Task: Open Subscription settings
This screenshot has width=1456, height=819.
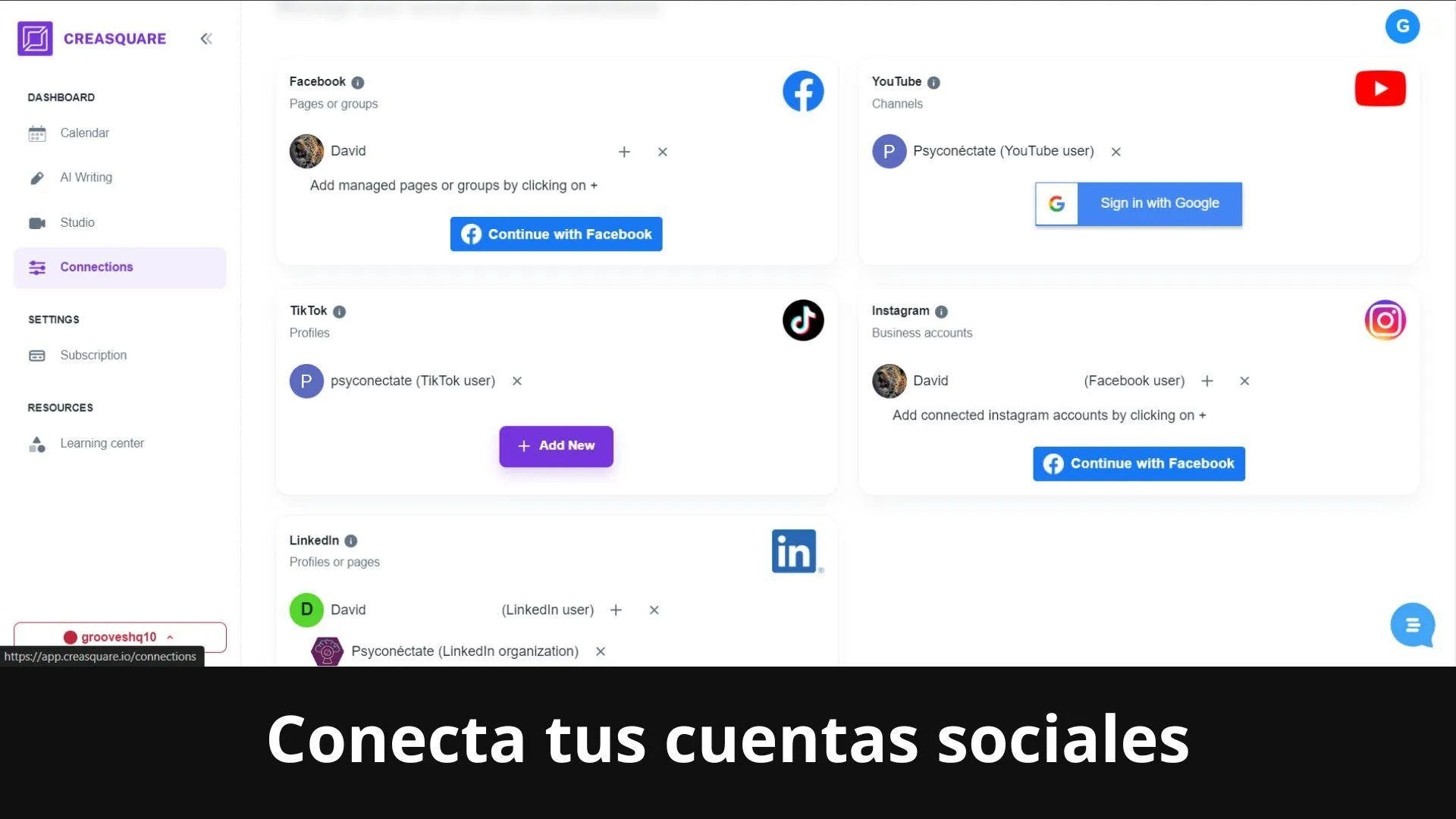Action: [93, 355]
